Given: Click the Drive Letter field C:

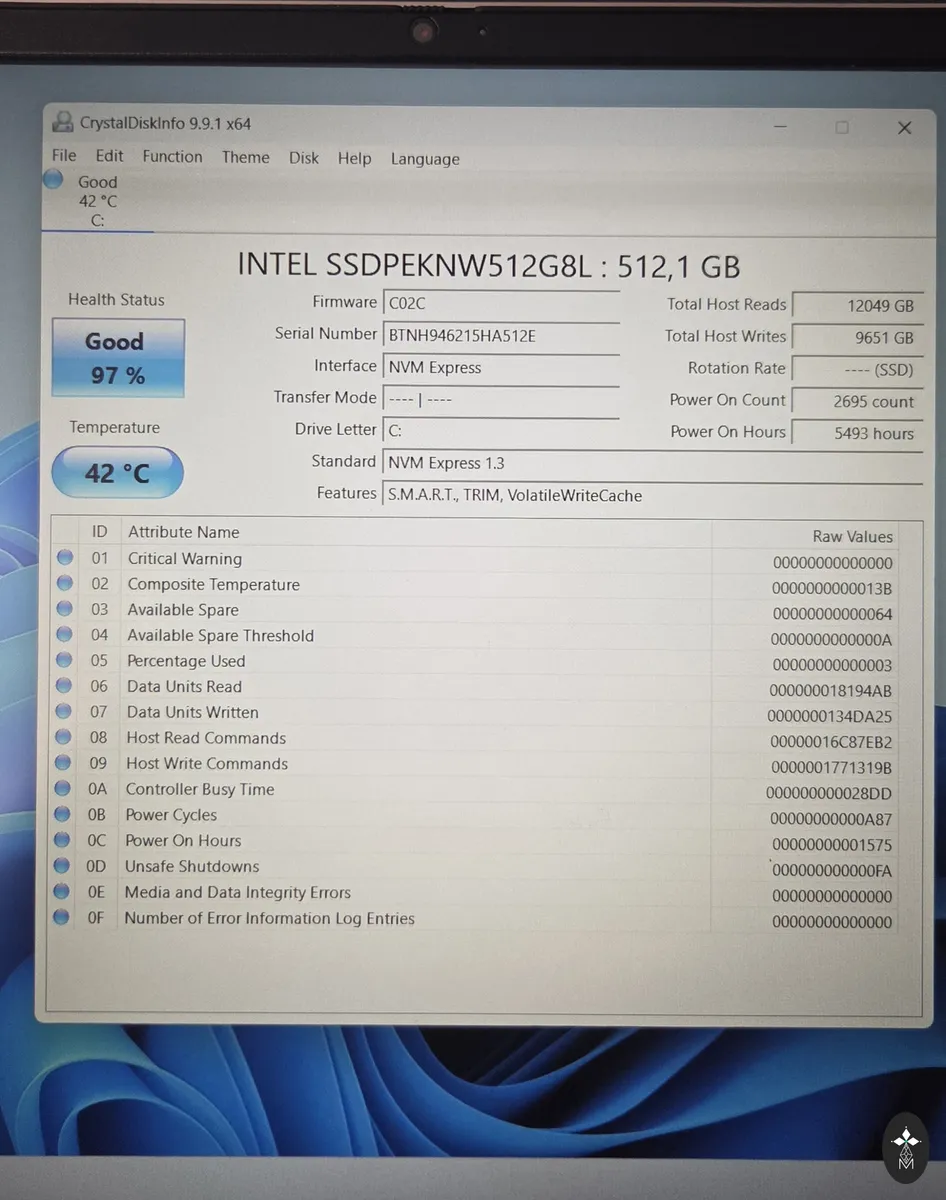Looking at the screenshot, I should (x=501, y=431).
